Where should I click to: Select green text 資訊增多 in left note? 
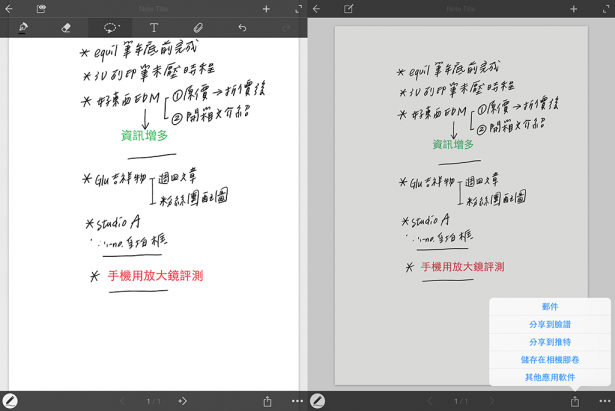coord(144,136)
